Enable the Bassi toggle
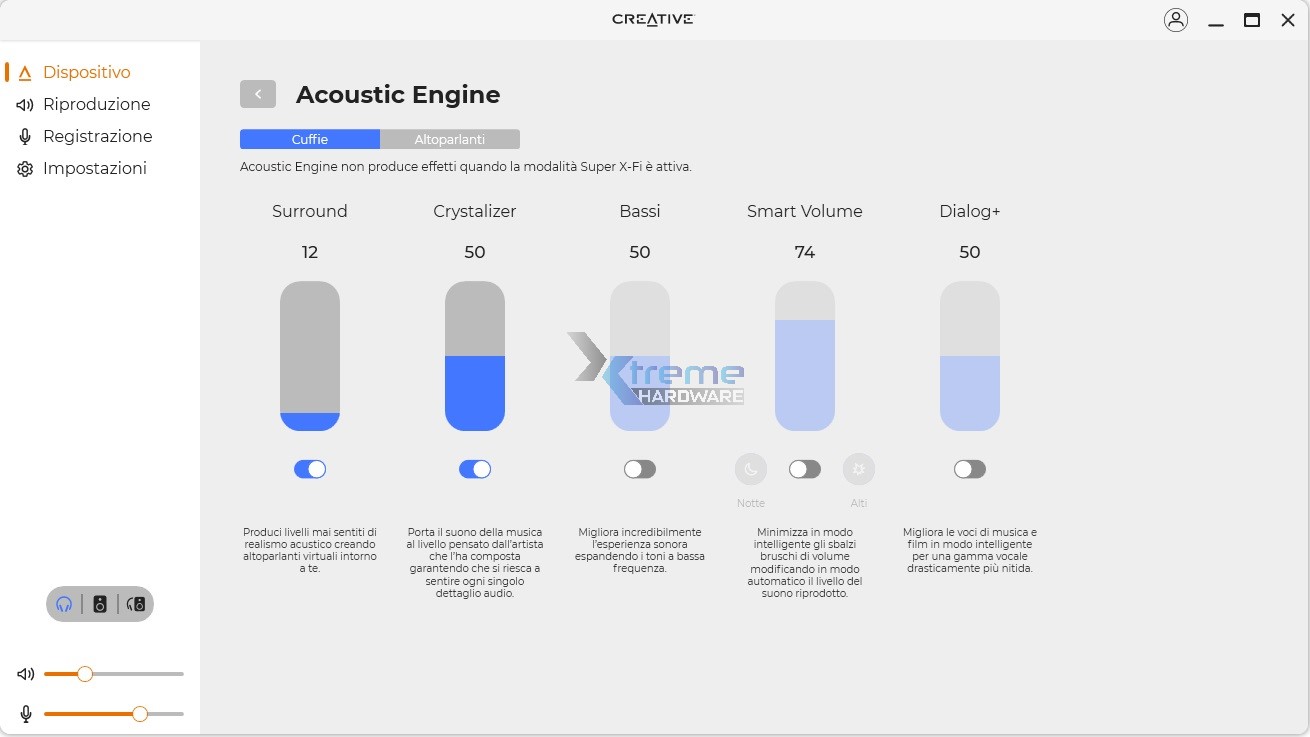The height and width of the screenshot is (737, 1310). pos(640,469)
